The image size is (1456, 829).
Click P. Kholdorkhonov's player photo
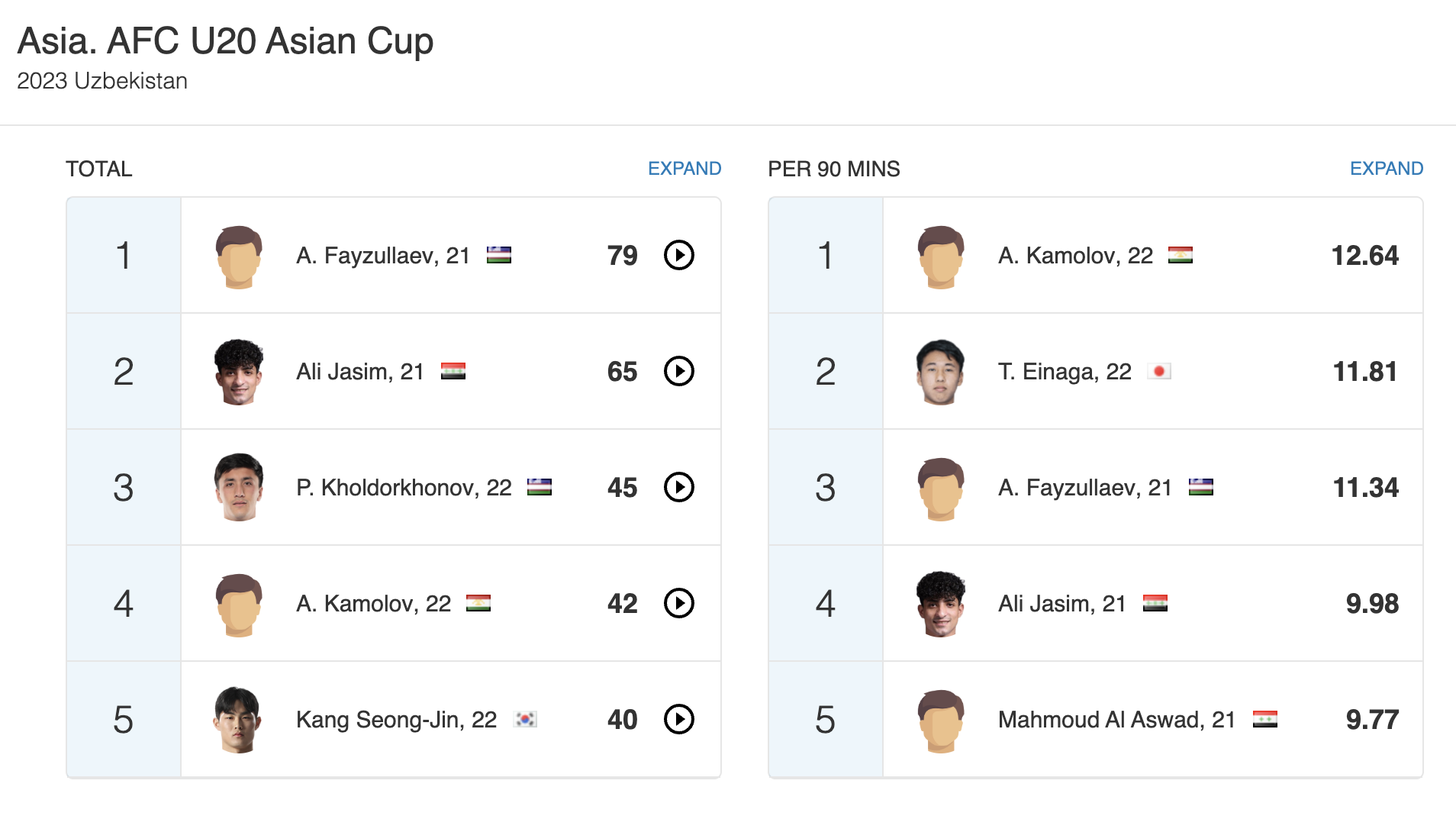click(239, 487)
